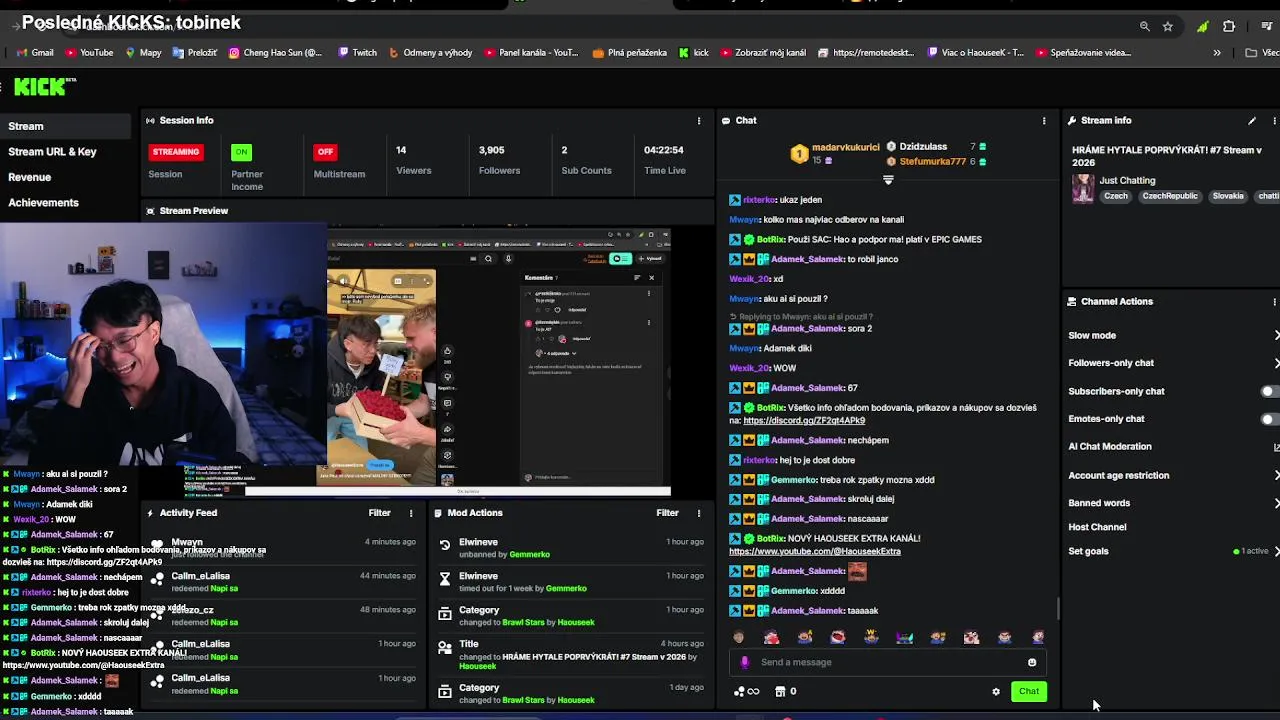The image size is (1280, 720).
Task: Expand Banned words settings
Action: point(1276,503)
